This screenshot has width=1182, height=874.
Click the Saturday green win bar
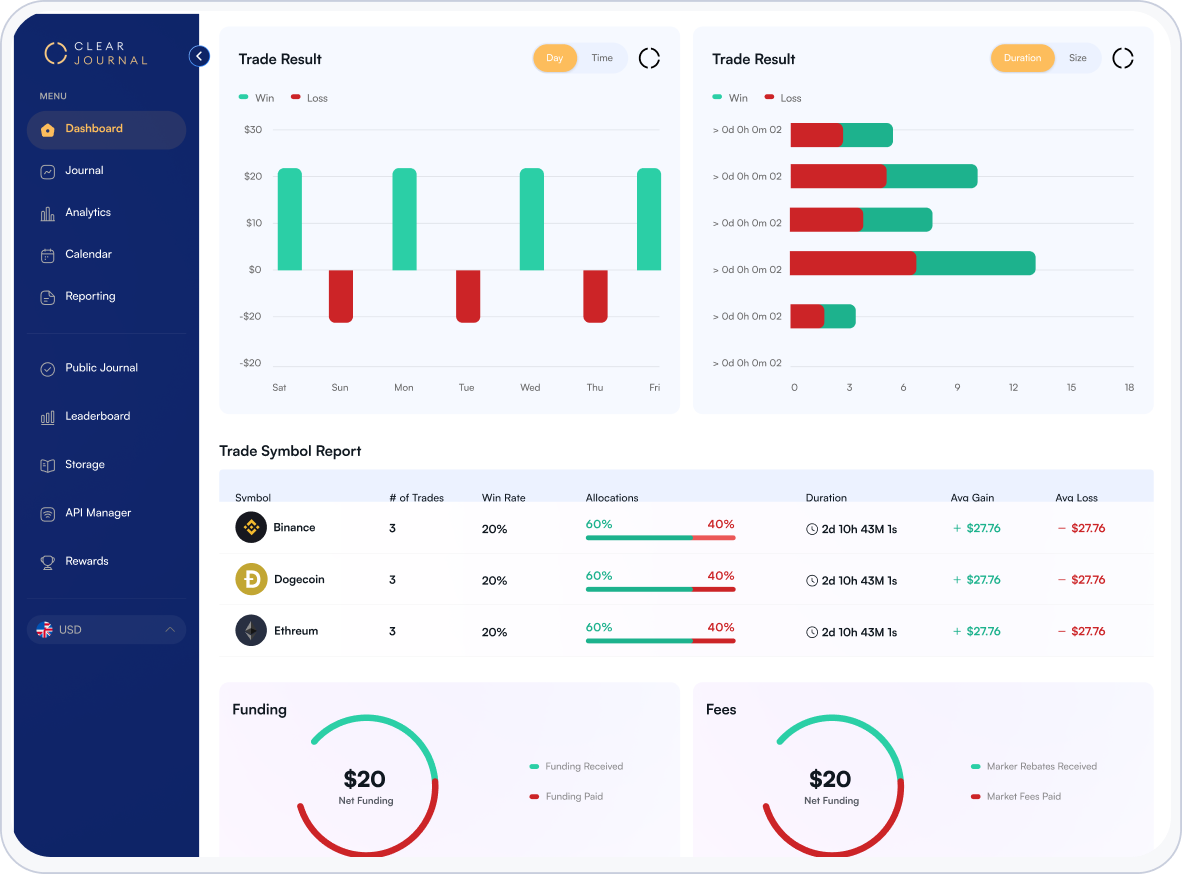[289, 219]
